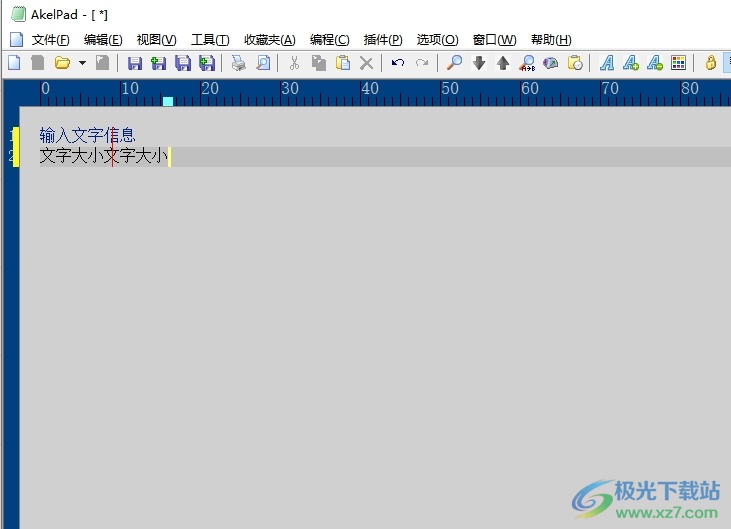Open the 视图(V) menu
731x529 pixels.
pyautogui.click(x=157, y=40)
